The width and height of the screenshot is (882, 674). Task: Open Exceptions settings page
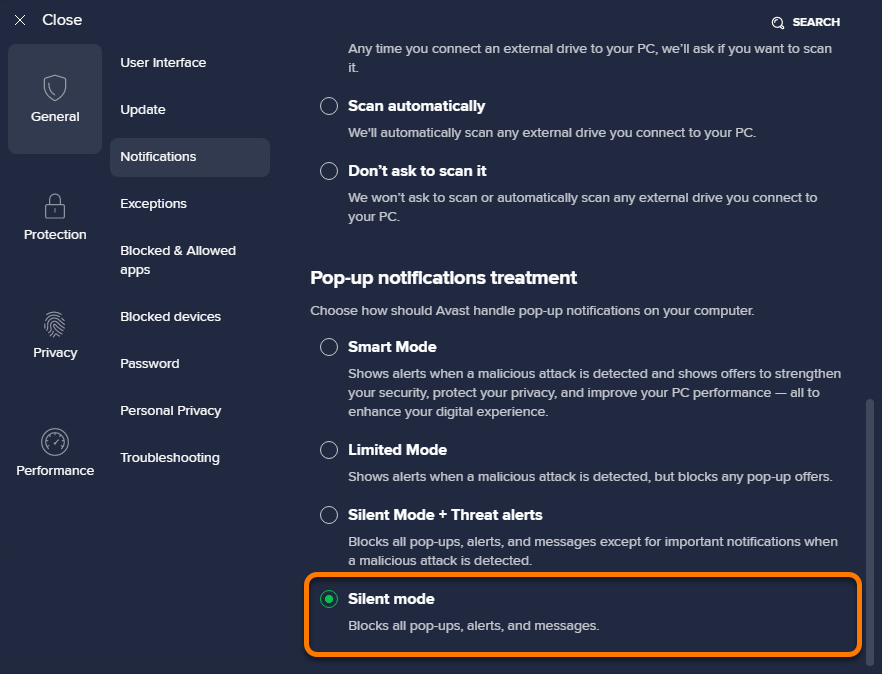click(x=154, y=204)
